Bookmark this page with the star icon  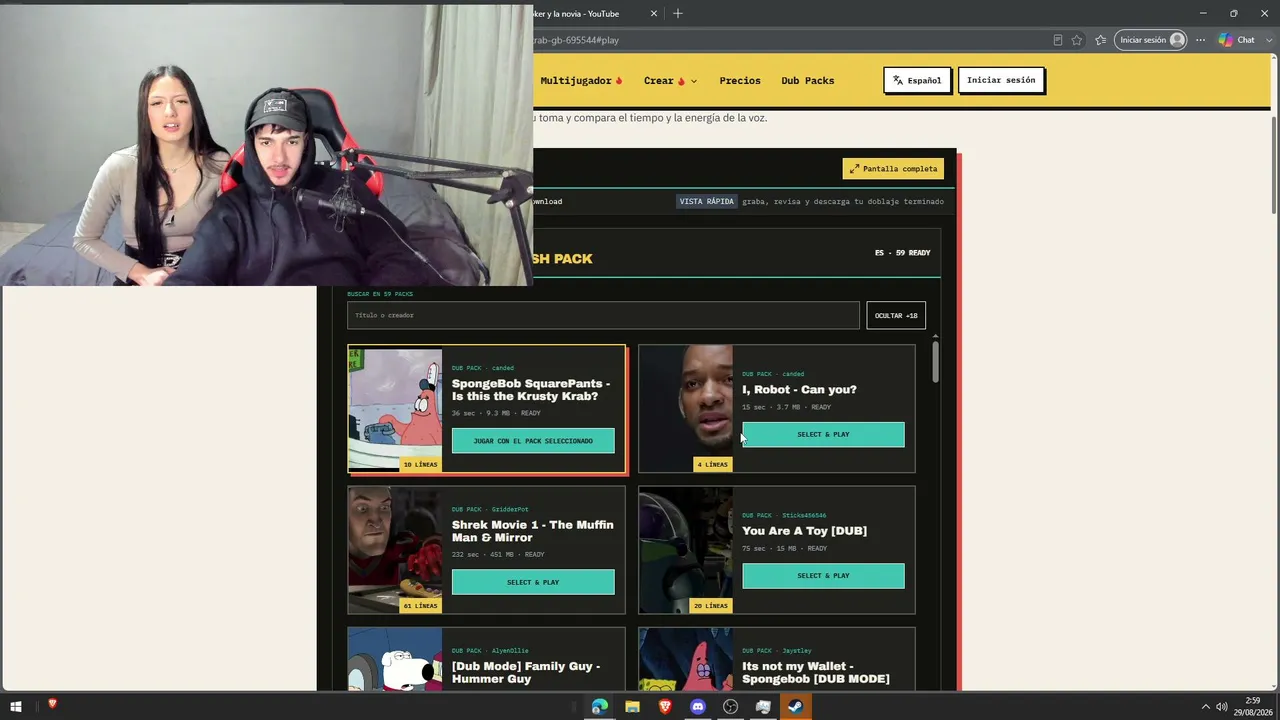[1077, 40]
